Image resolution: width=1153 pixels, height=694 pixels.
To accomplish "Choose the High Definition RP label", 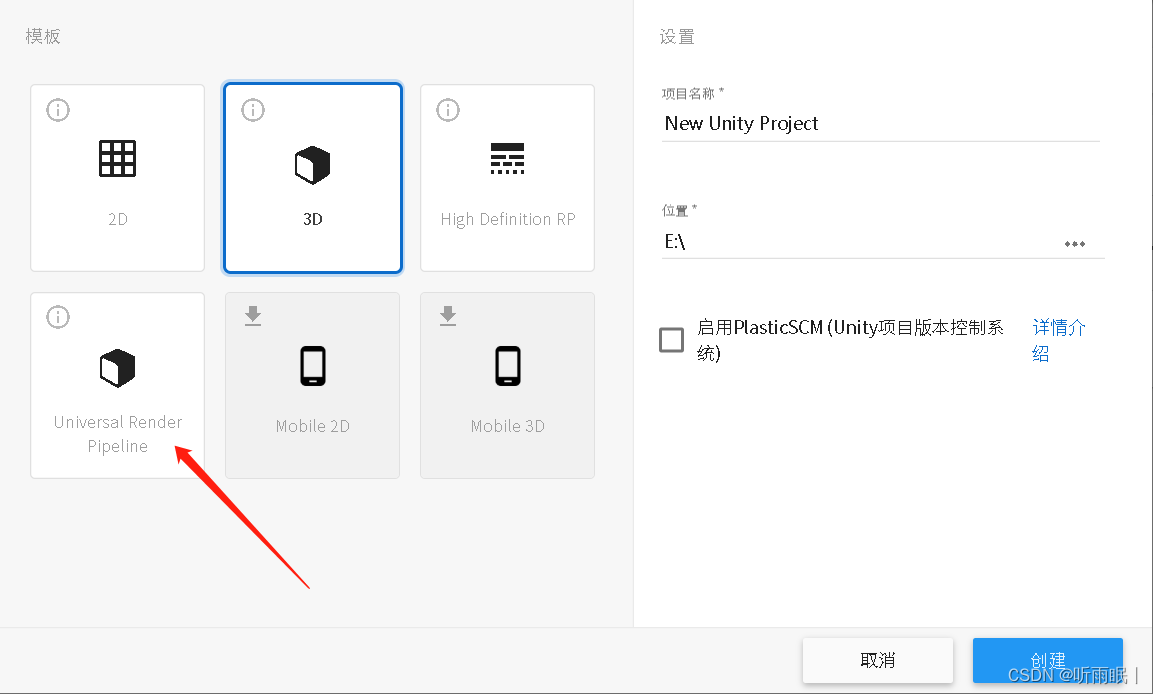I will pos(508,220).
